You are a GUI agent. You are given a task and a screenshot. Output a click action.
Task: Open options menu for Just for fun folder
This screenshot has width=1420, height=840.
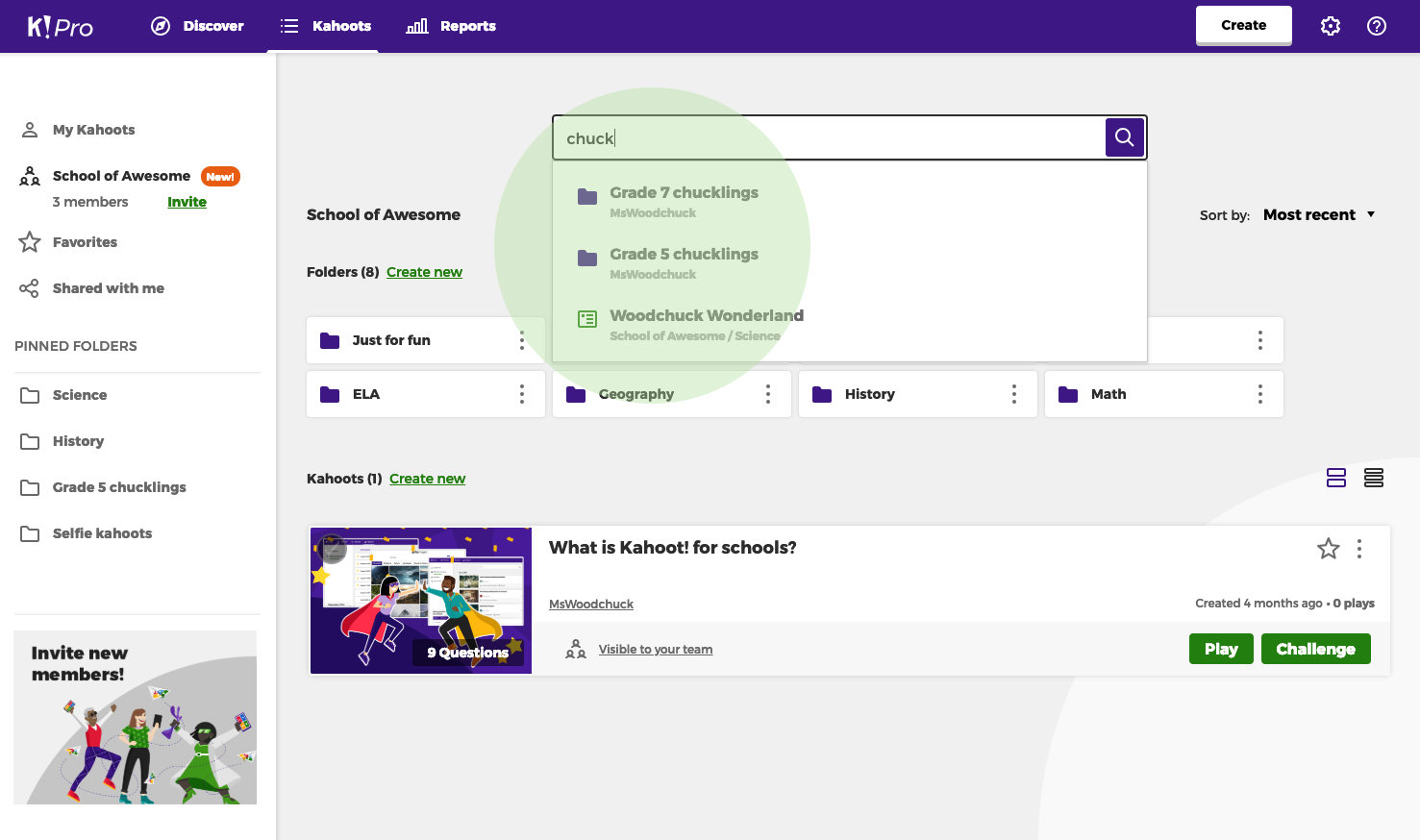click(x=521, y=339)
